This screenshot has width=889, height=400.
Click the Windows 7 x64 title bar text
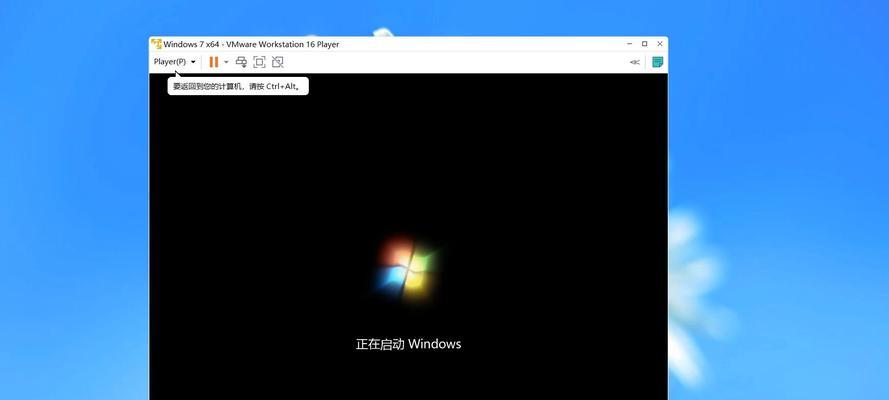click(x=251, y=44)
